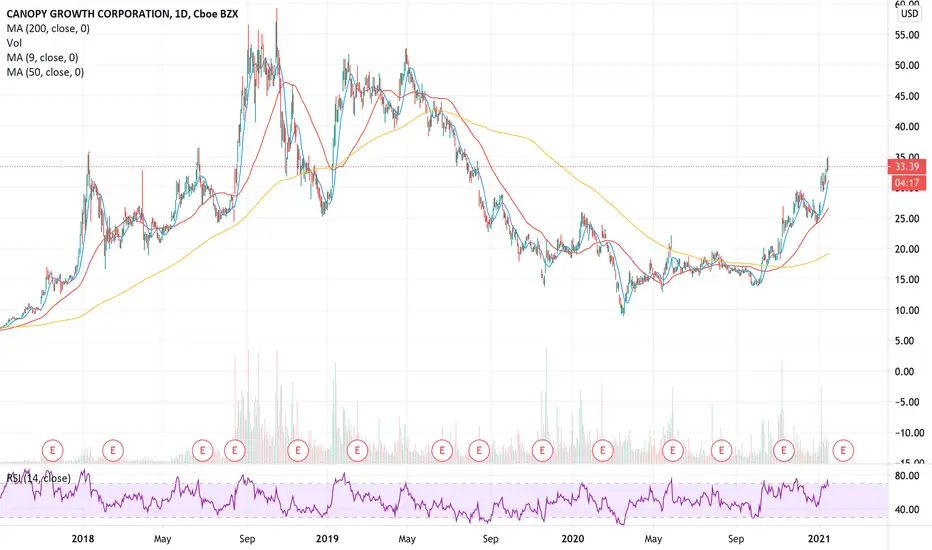The width and height of the screenshot is (932, 550).
Task: Open the upcoming earnings marker after 2021
Action: point(843,451)
